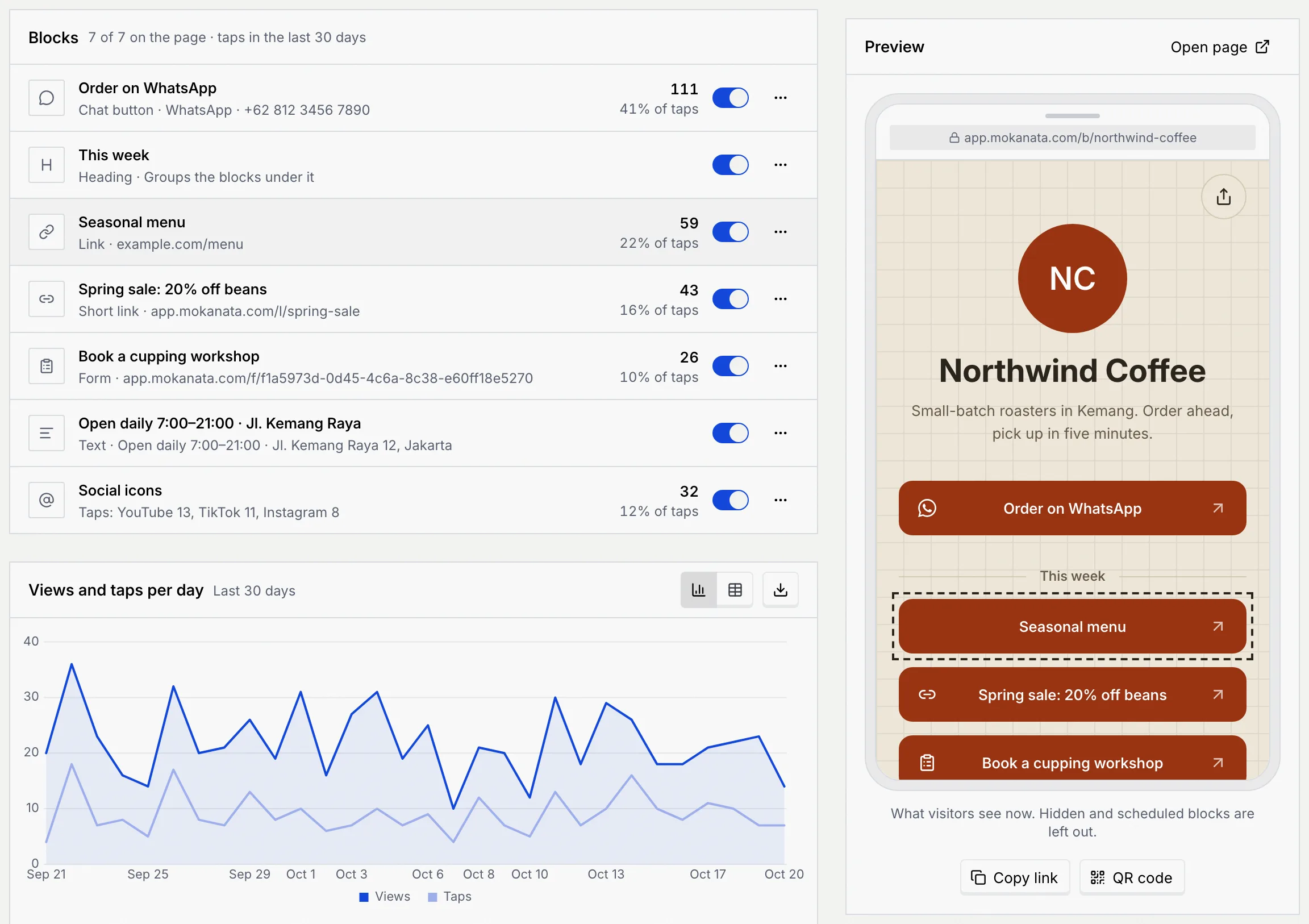Disable the Seasonal menu block toggle

pyautogui.click(x=730, y=232)
